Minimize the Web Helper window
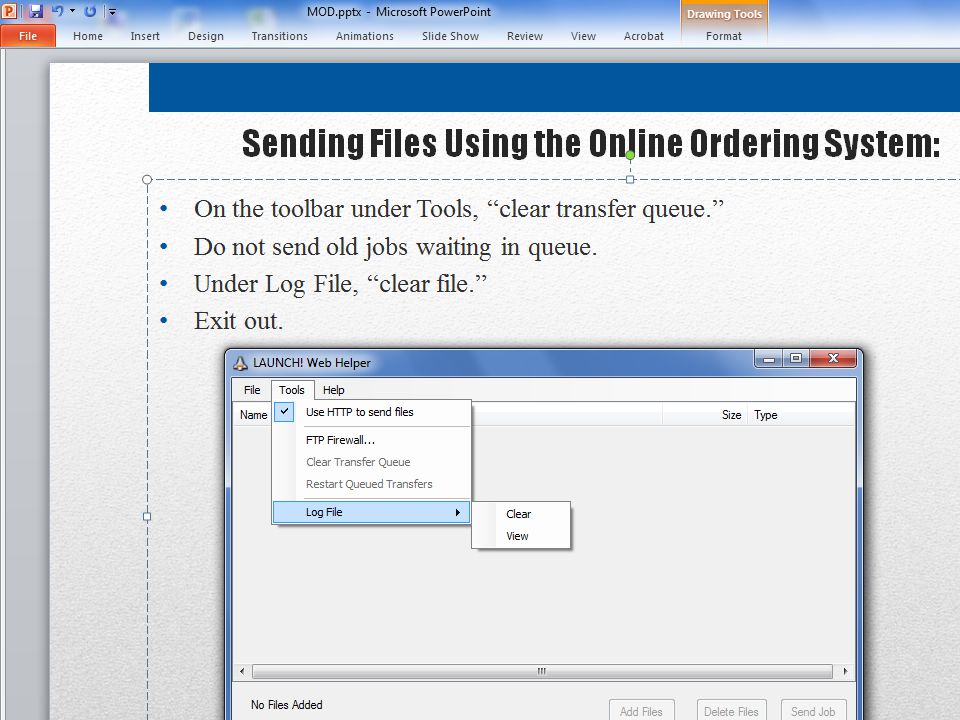Viewport: 960px width, 720px height. pos(769,359)
